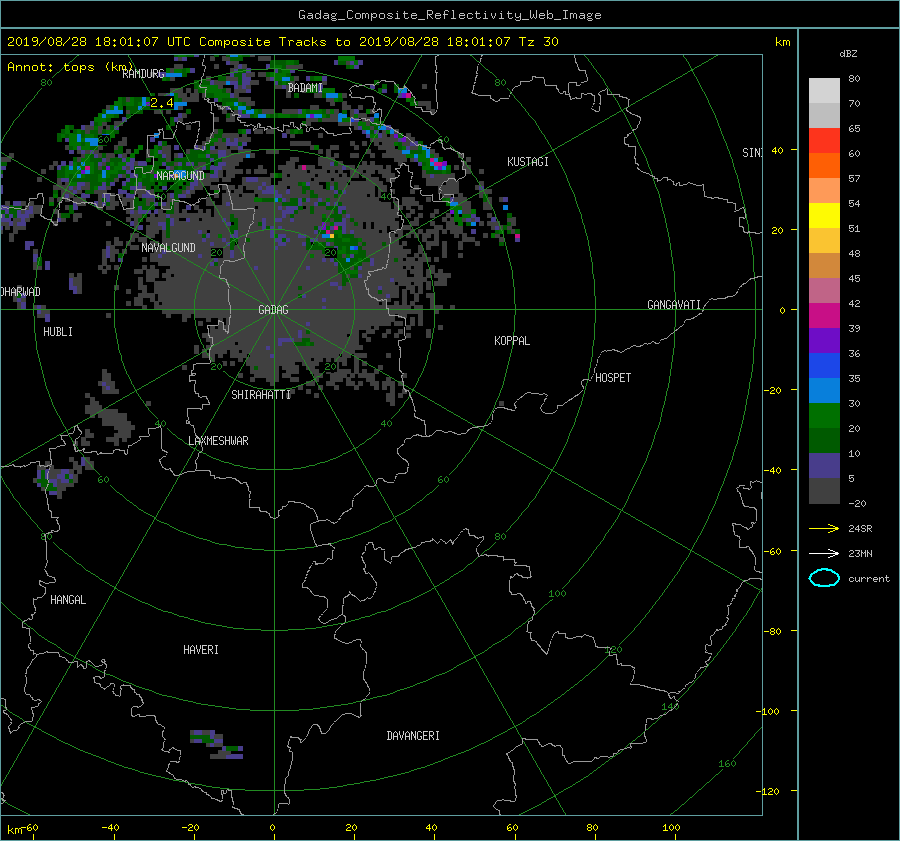The height and width of the screenshot is (841, 900).
Task: Click the DHARWAD city label
Action: click(21, 292)
